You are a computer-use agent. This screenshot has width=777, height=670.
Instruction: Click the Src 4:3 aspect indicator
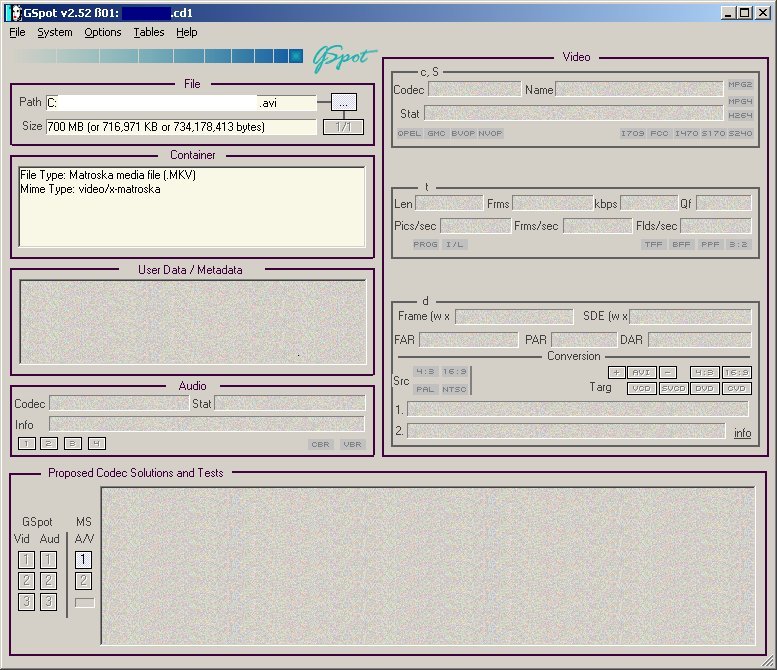tap(425, 372)
